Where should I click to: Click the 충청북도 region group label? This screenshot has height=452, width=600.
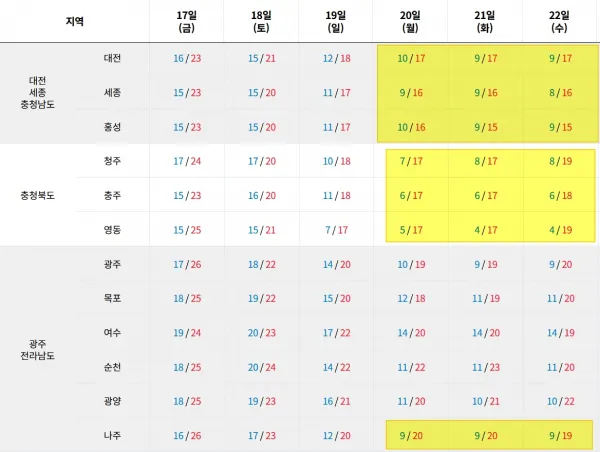tap(37, 195)
